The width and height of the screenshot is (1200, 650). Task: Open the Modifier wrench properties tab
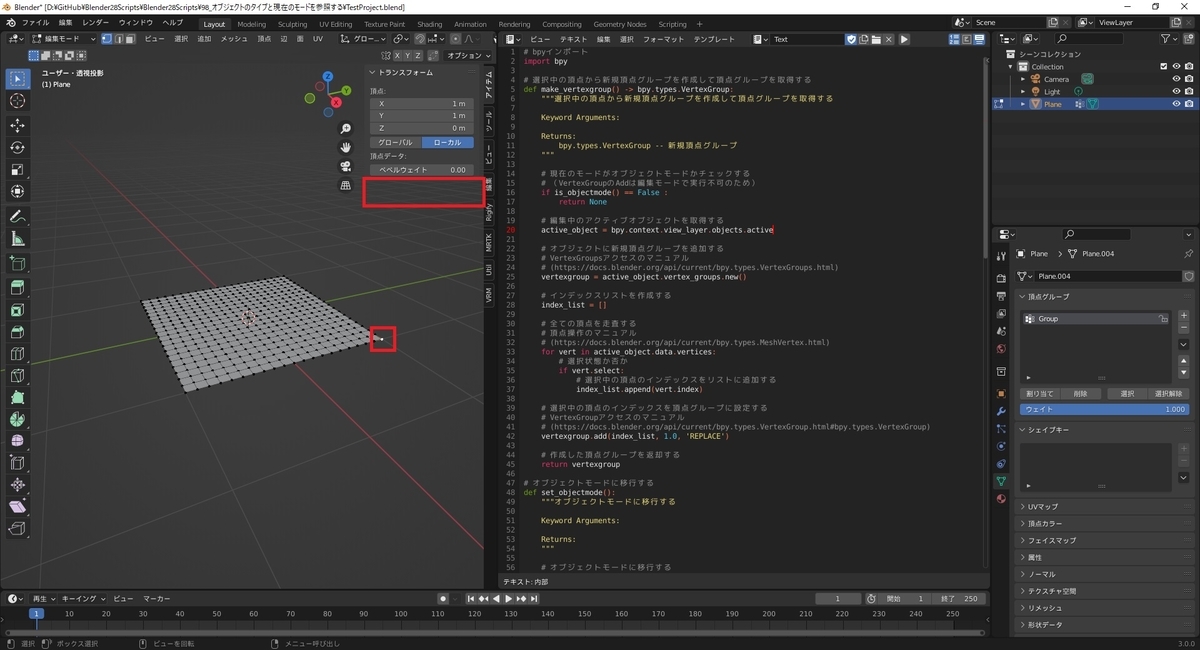[x=1001, y=412]
